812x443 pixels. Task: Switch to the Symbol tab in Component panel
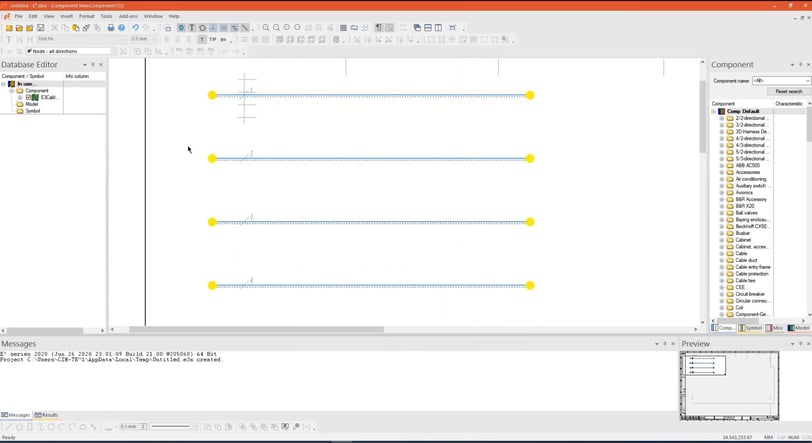click(x=750, y=328)
